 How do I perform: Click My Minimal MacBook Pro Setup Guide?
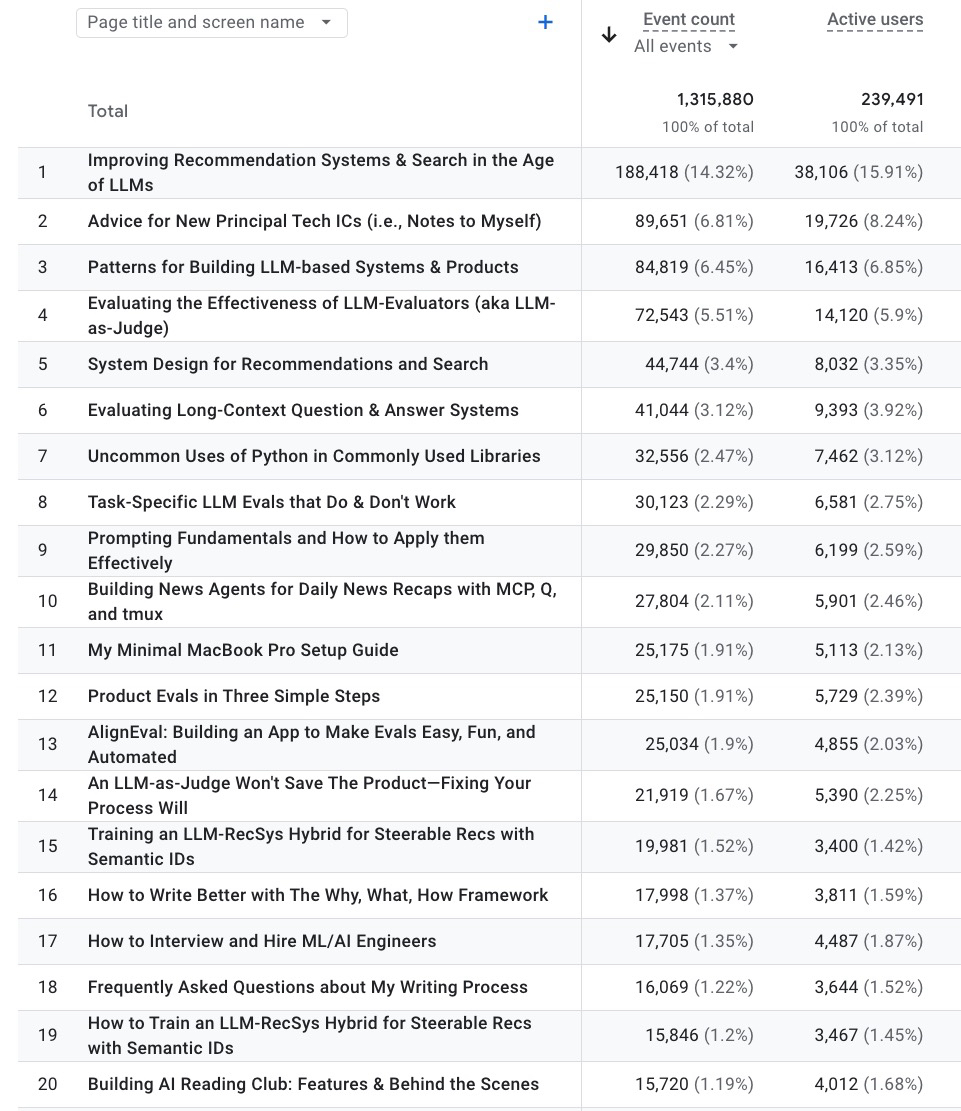[x=243, y=650]
